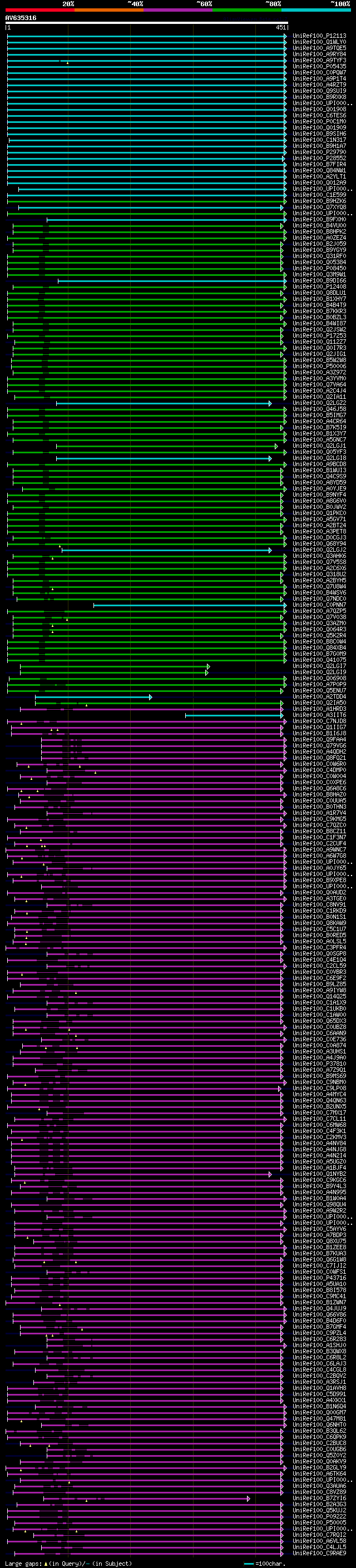
Task: Select hit label UniRef100_Q47M81
Action: tap(319, 1419)
